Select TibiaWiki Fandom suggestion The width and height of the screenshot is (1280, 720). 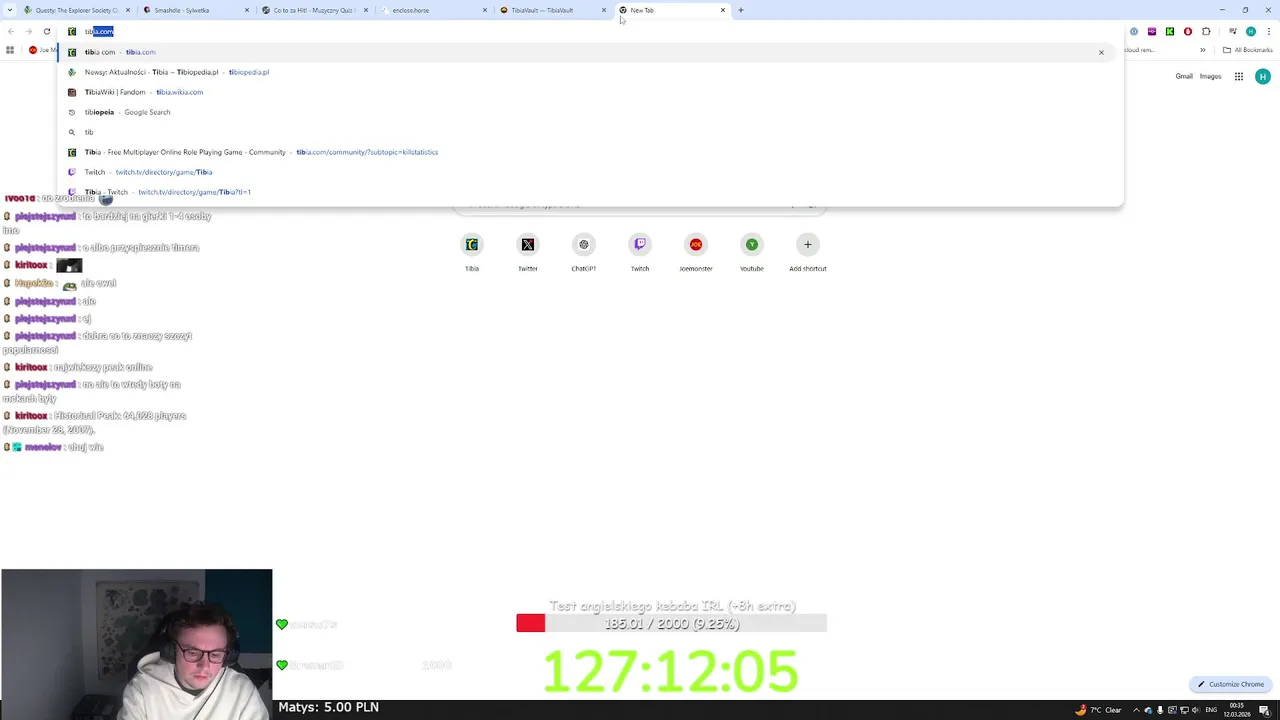click(588, 92)
